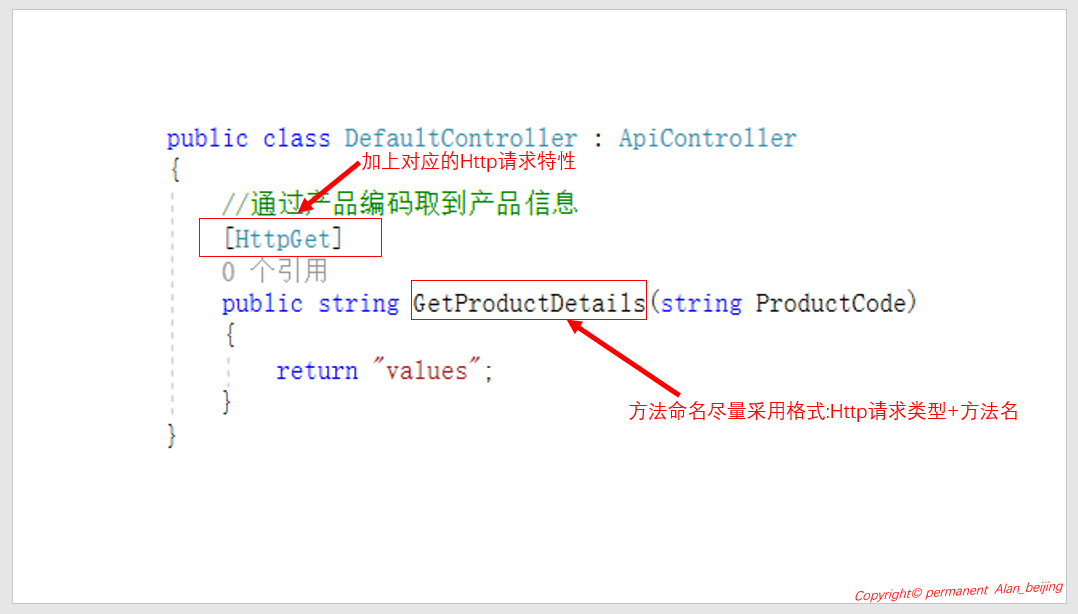Click the 'public class' keywords on first line
This screenshot has width=1078, height=614.
pos(248,138)
